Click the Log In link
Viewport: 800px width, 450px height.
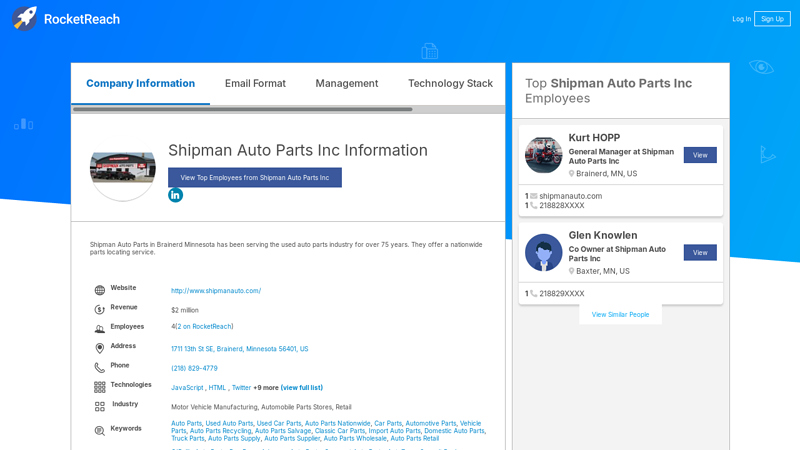coord(741,19)
